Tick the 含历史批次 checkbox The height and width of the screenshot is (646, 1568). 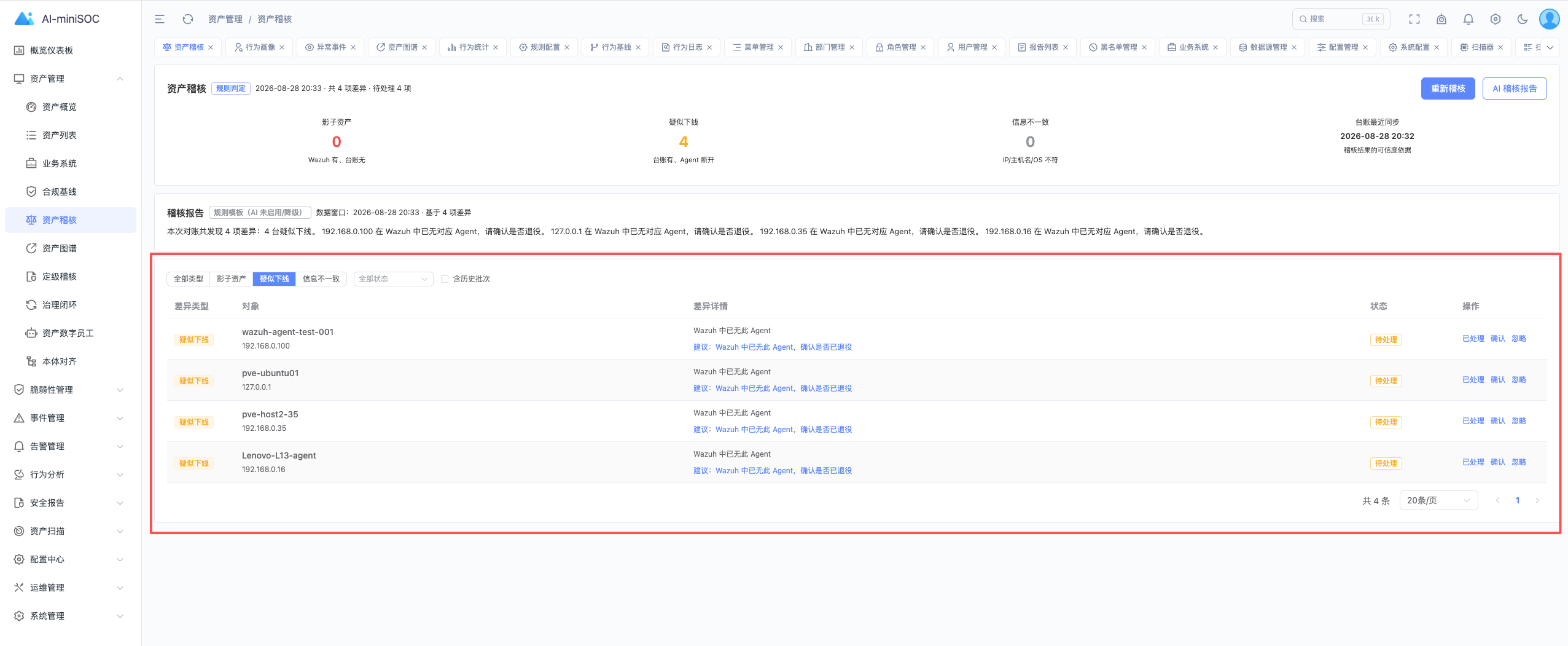click(445, 279)
